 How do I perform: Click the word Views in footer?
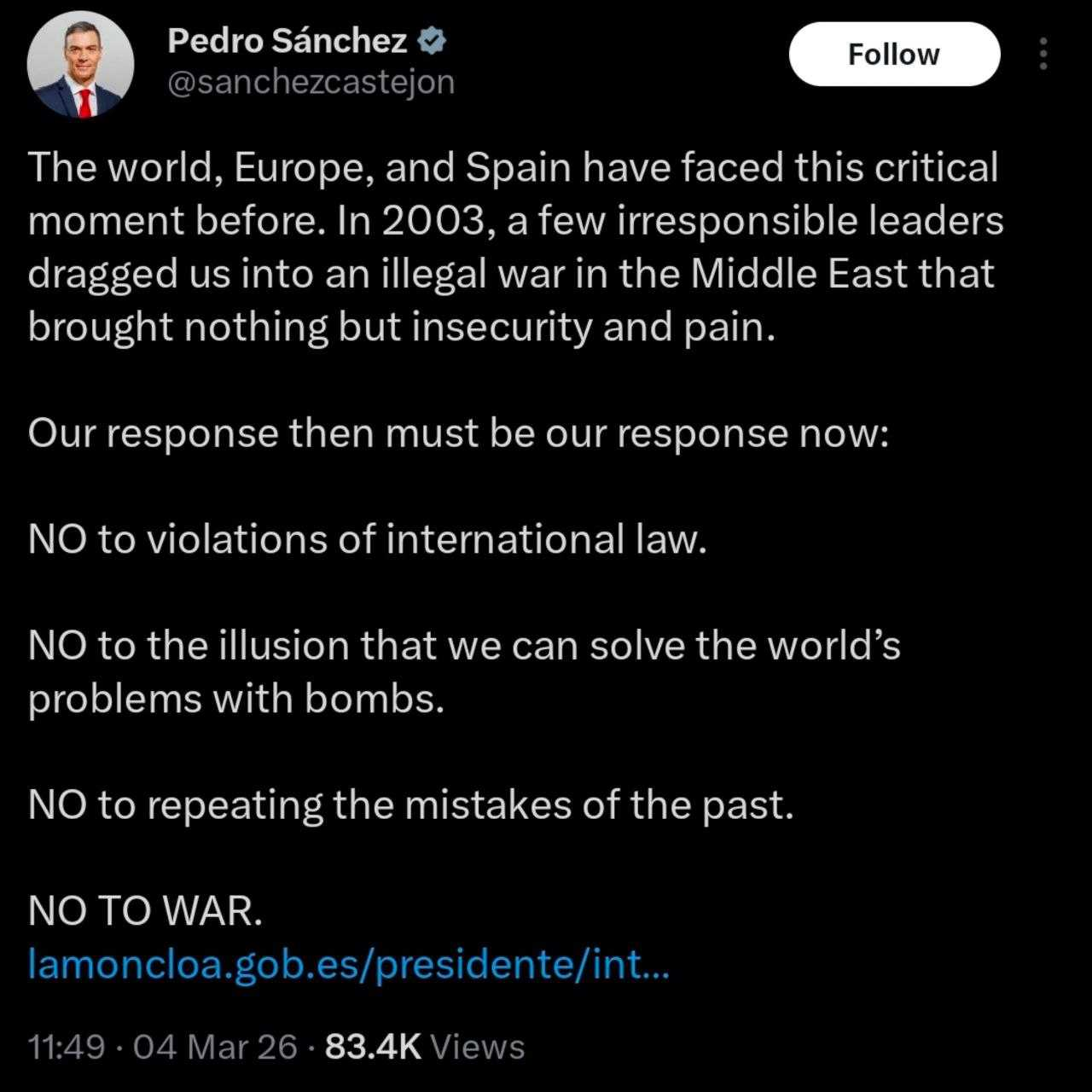point(477,1047)
